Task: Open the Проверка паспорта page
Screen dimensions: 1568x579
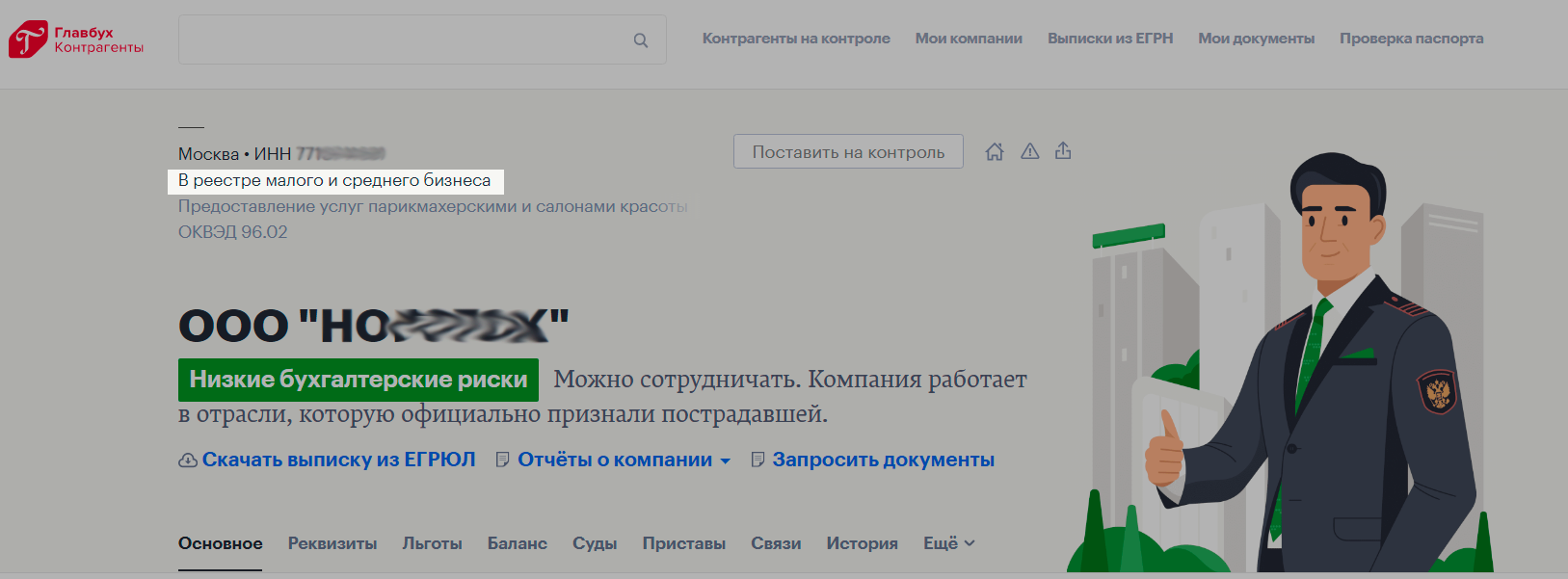Action: click(1411, 39)
